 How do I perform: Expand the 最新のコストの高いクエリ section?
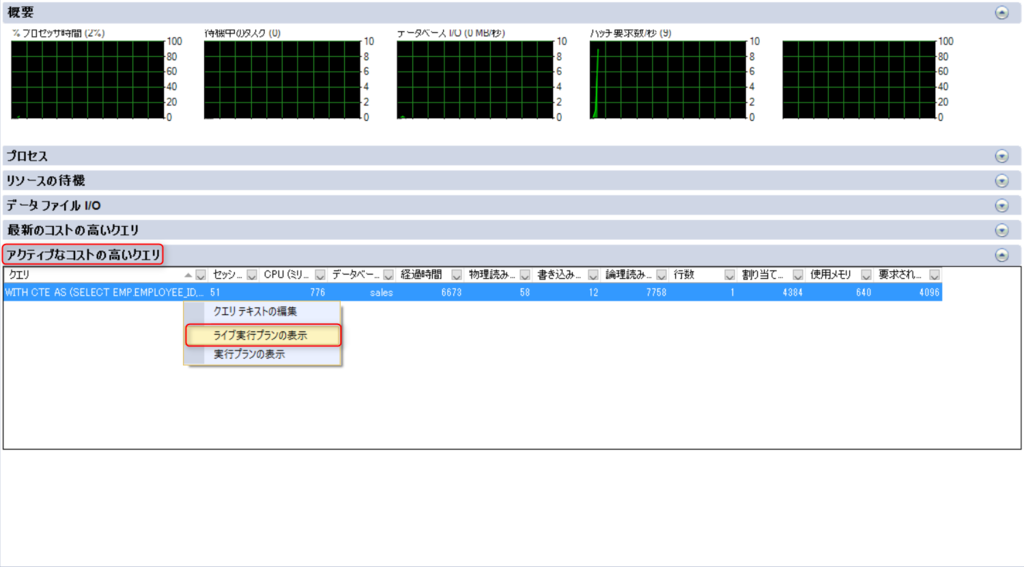[x=1001, y=231]
